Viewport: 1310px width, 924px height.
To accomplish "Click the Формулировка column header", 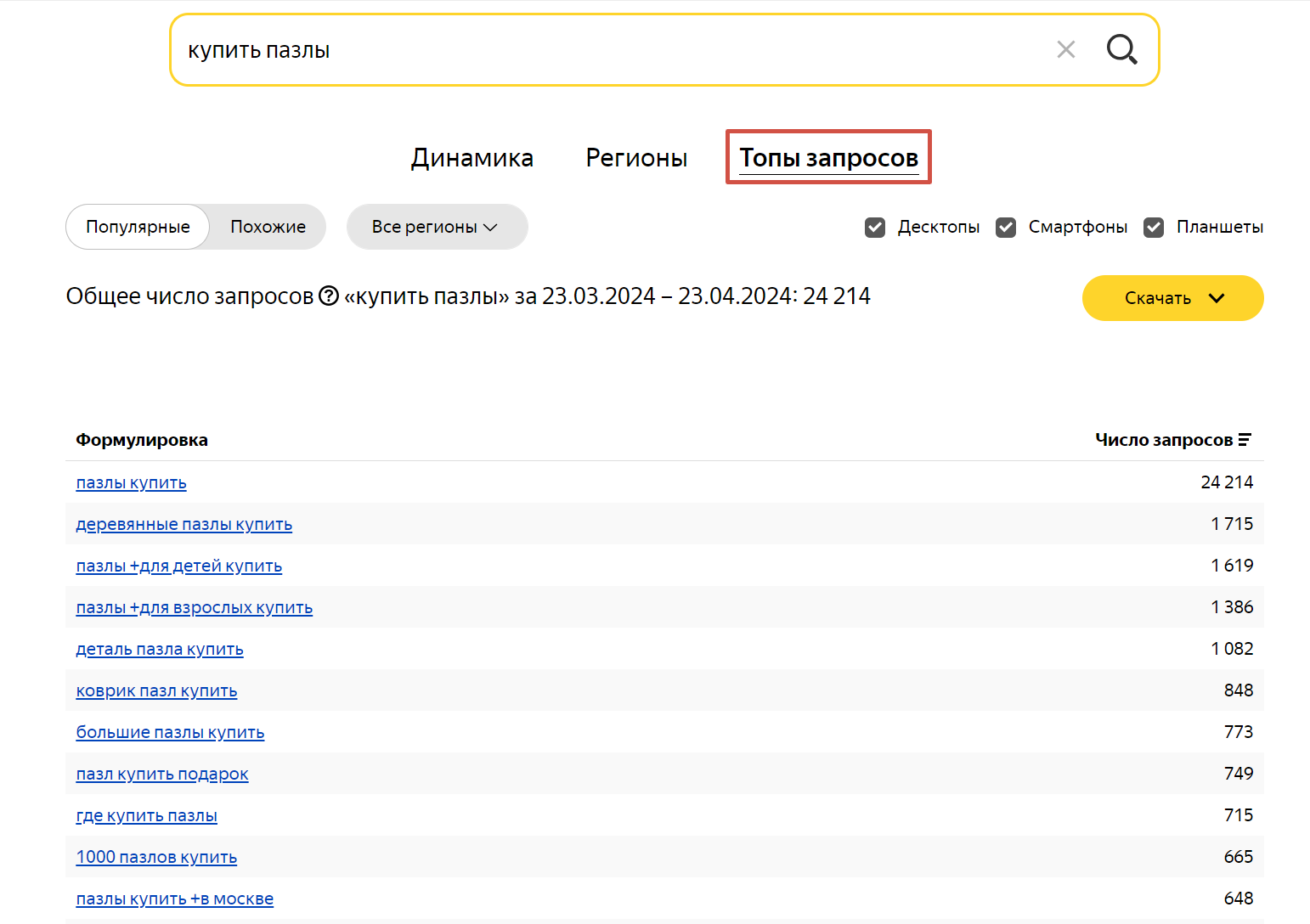I will (x=142, y=440).
